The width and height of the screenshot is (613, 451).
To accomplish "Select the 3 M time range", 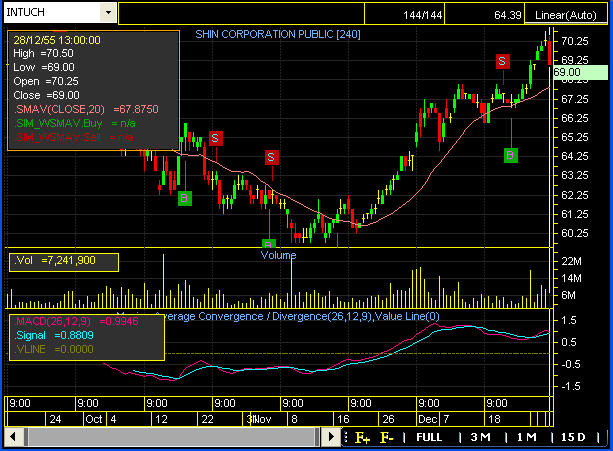I will point(480,437).
